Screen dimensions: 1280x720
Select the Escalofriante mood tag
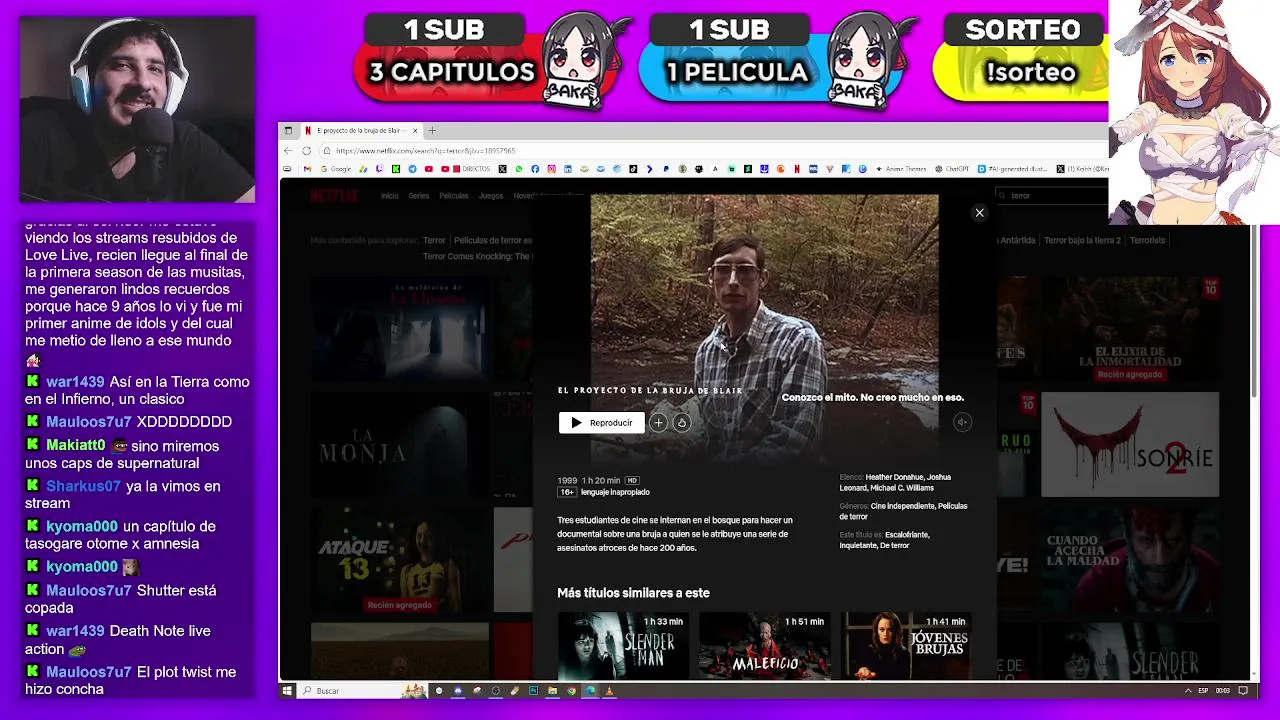click(907, 535)
